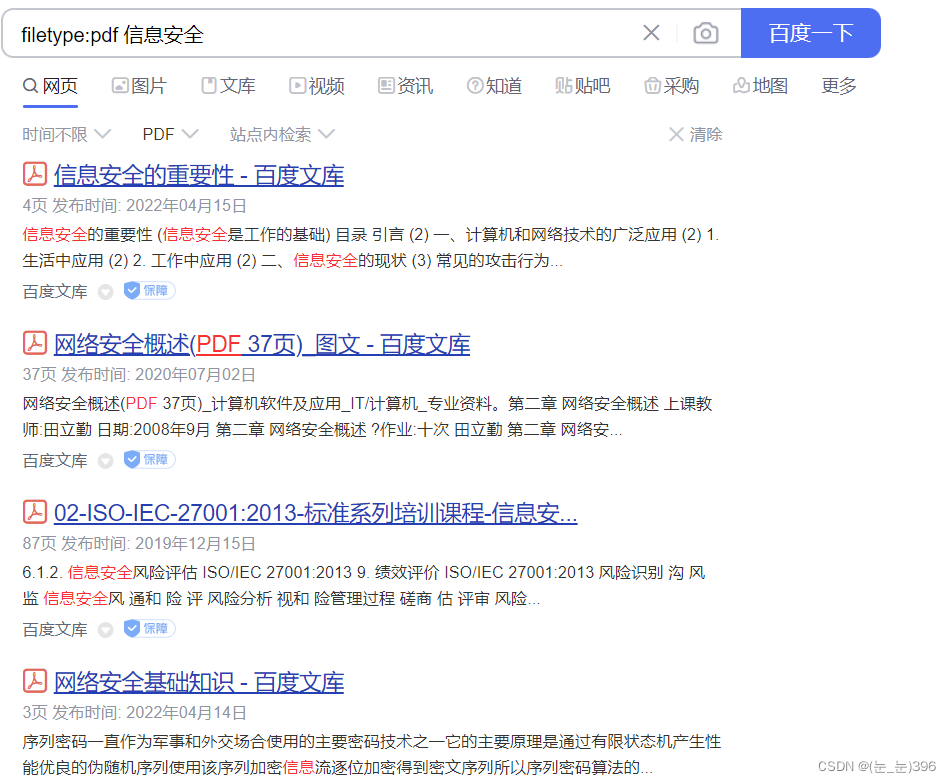The height and width of the screenshot is (783, 951).
Task: Open the 资讯 tab
Action: [x=405, y=86]
